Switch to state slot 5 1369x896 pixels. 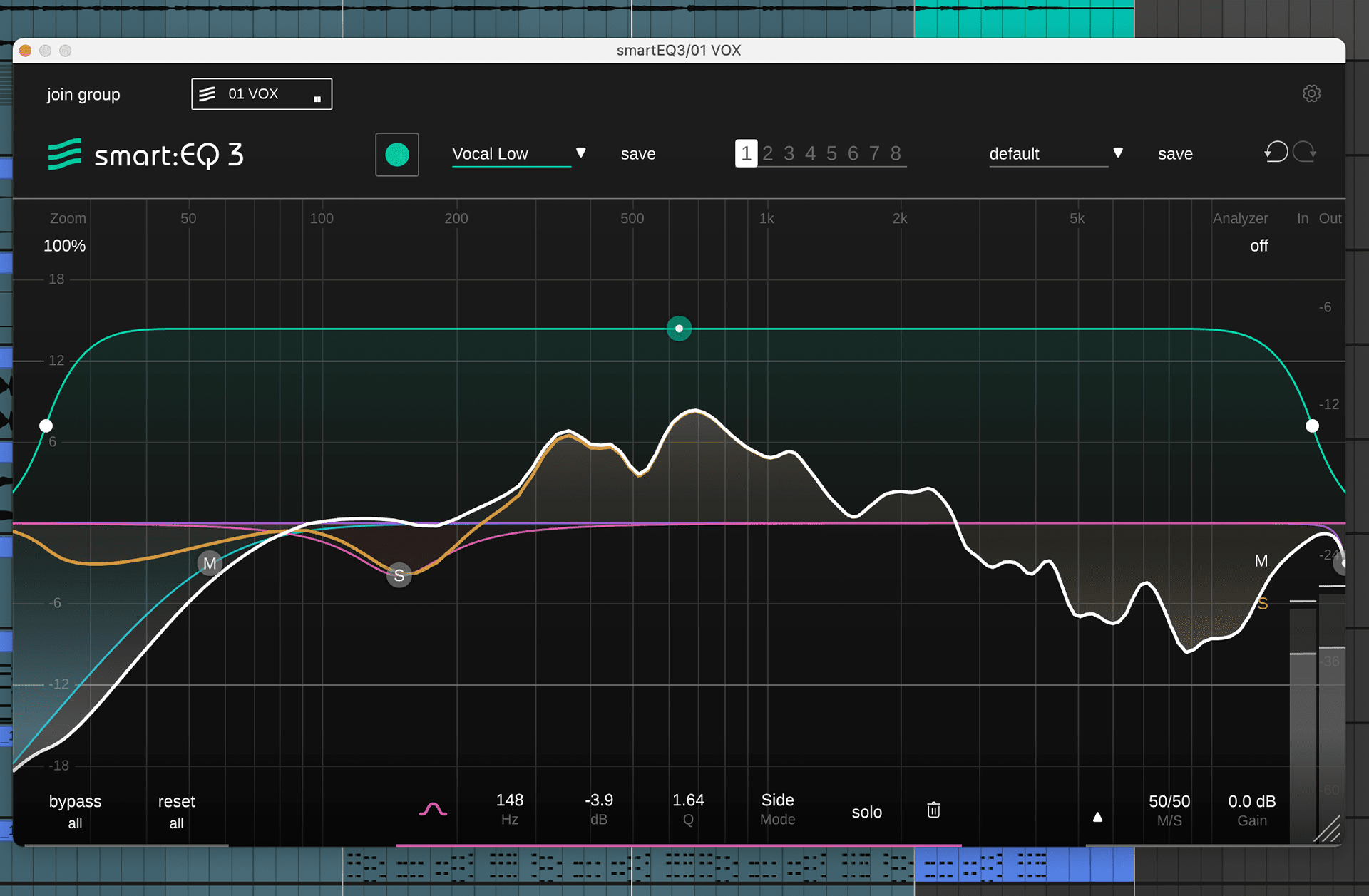click(832, 153)
